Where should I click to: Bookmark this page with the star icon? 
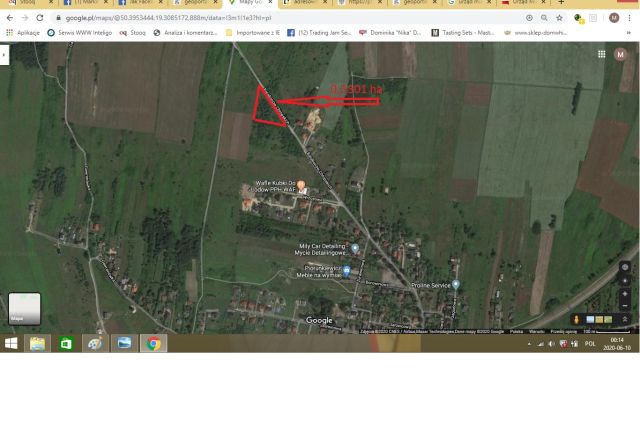point(559,18)
